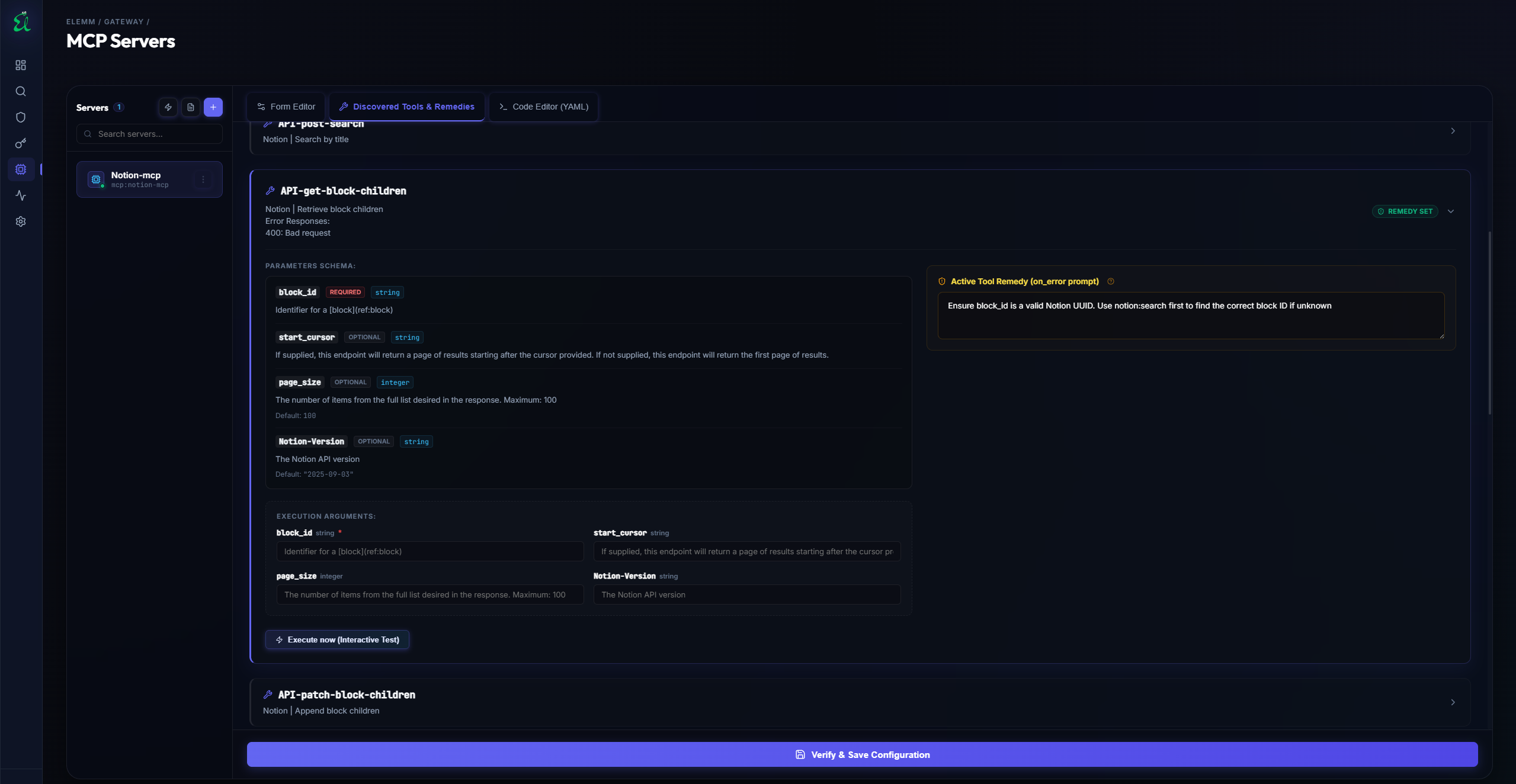Click the string type tag next to block_id

coord(387,293)
